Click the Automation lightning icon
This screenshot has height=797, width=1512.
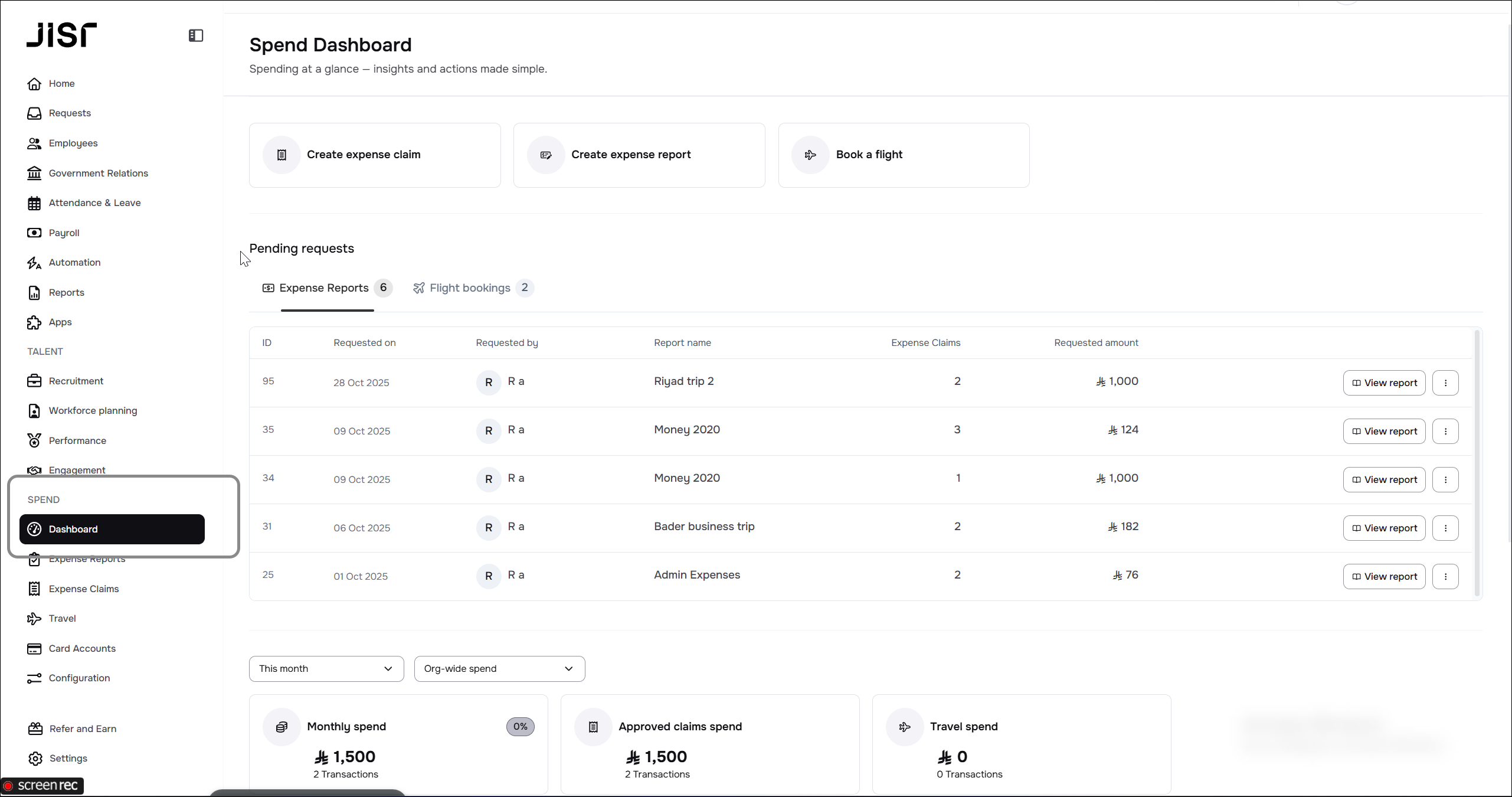34,263
